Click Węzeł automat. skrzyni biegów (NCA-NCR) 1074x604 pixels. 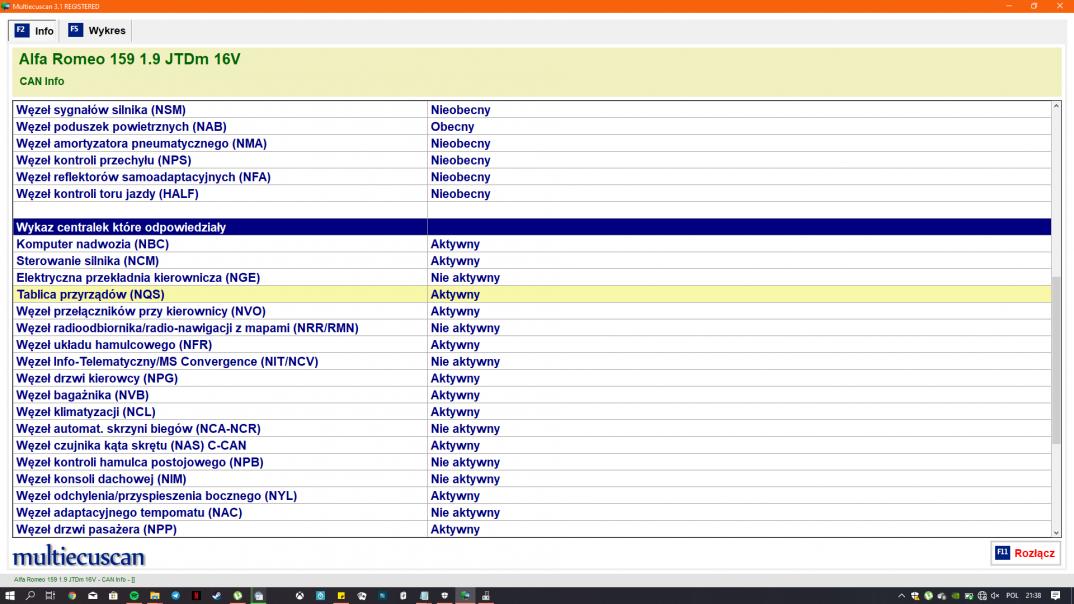pyautogui.click(x=532, y=429)
